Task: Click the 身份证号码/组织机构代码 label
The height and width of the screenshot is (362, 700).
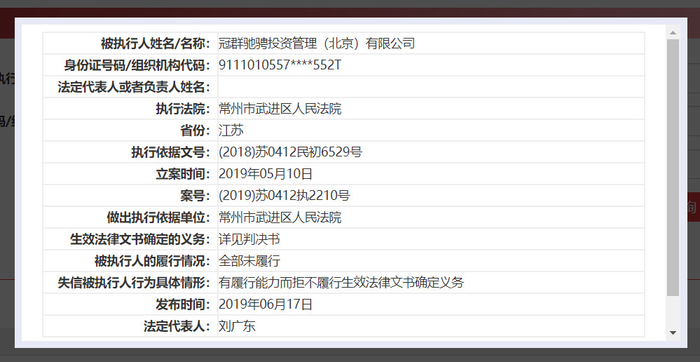Action: point(137,65)
